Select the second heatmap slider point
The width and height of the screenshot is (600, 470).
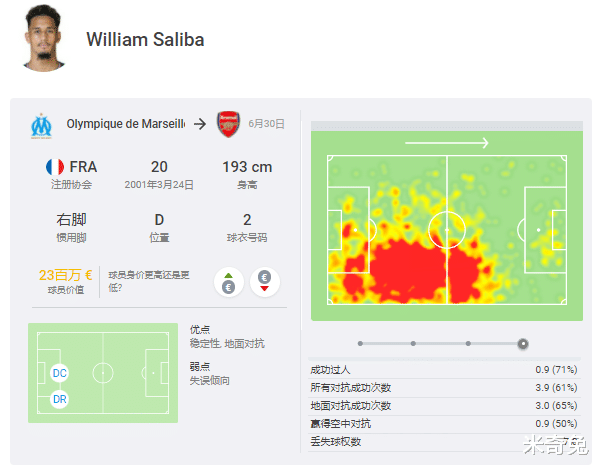pos(413,343)
